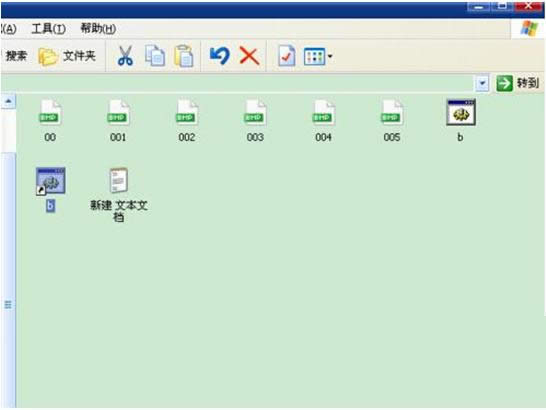This screenshot has width=546, height=410.
Task: Select the highlighted b shortcut icon
Action: 50,189
